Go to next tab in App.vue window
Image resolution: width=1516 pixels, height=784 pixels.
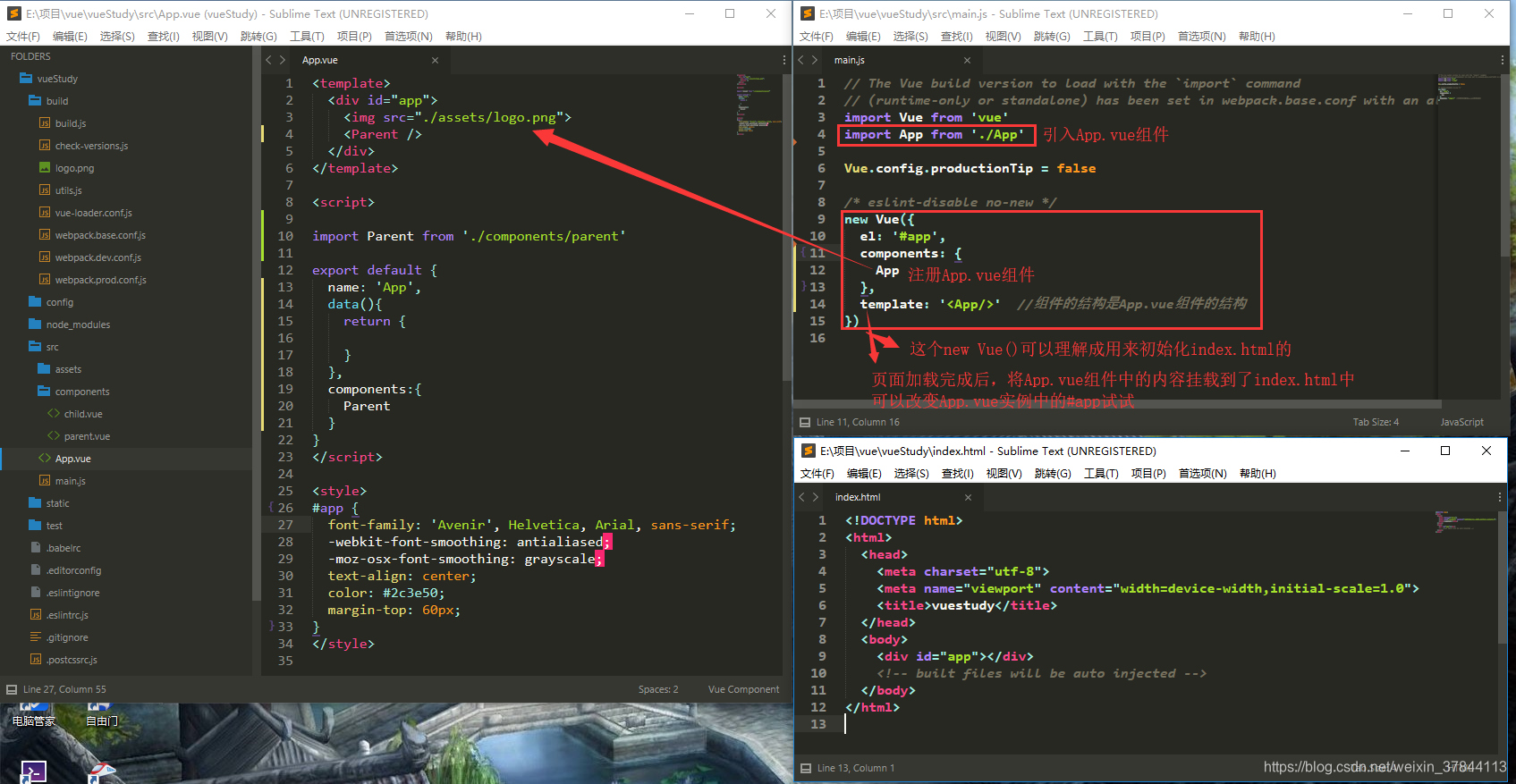pos(283,61)
